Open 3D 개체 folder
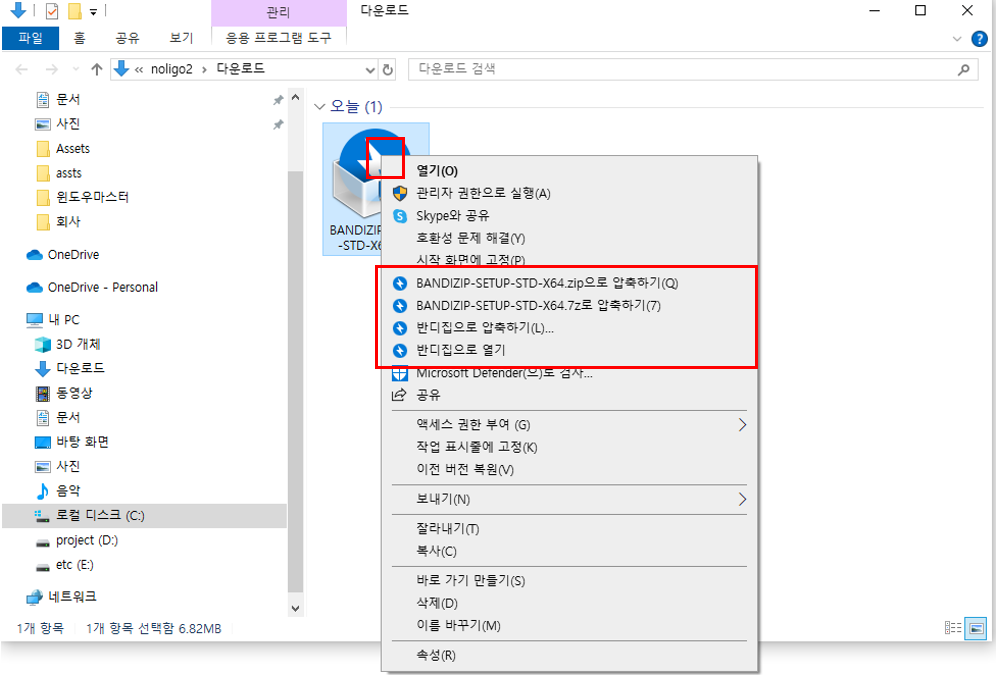The image size is (1002, 677). pyautogui.click(x=78, y=344)
